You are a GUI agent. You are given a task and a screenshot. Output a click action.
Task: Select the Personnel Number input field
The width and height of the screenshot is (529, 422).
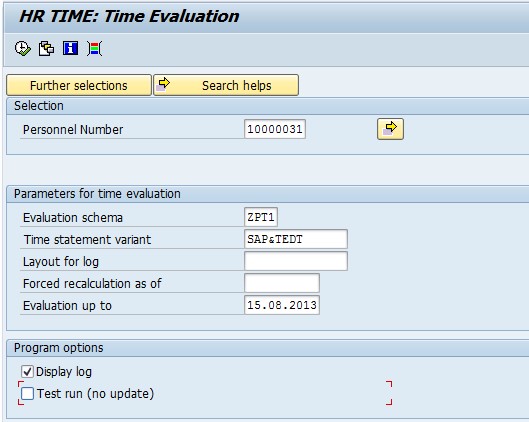tap(275, 129)
